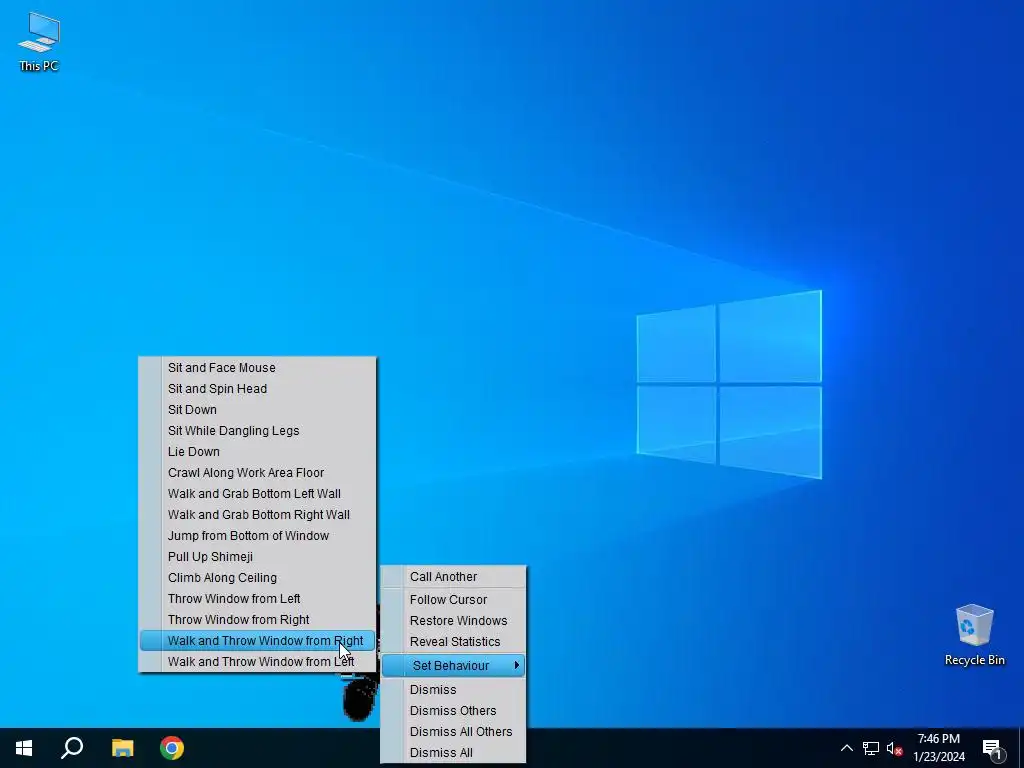Launch File Explorer from the taskbar
The image size is (1024, 768).
pos(122,748)
